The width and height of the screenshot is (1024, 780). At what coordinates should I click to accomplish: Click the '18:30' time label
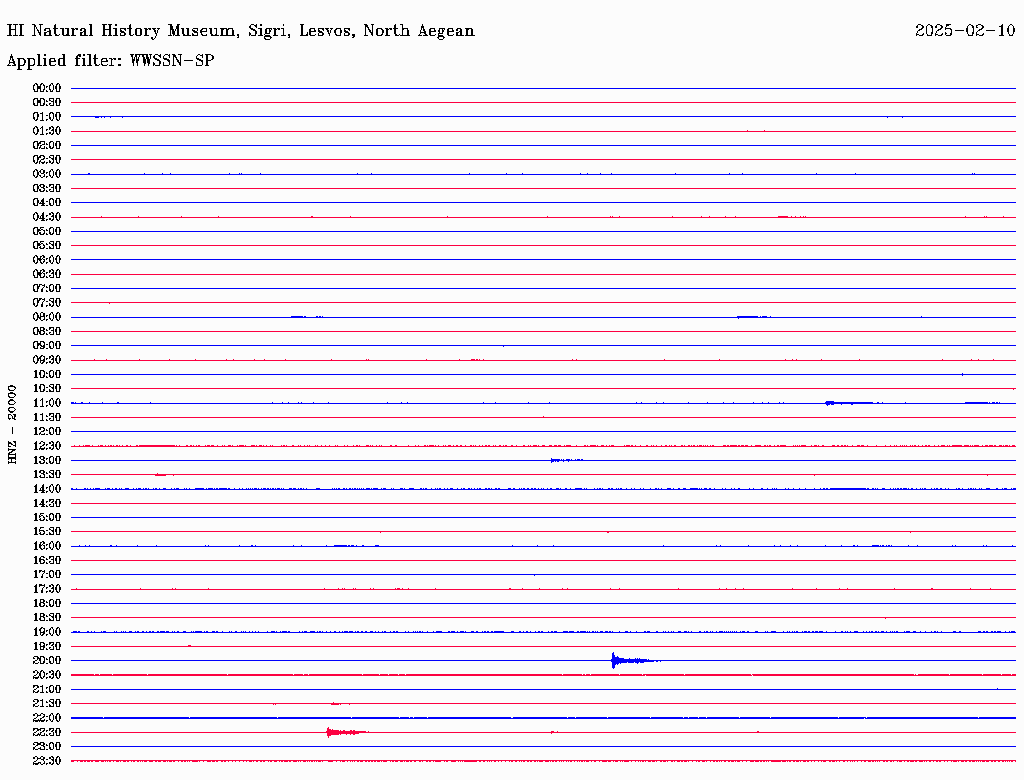[x=47, y=618]
